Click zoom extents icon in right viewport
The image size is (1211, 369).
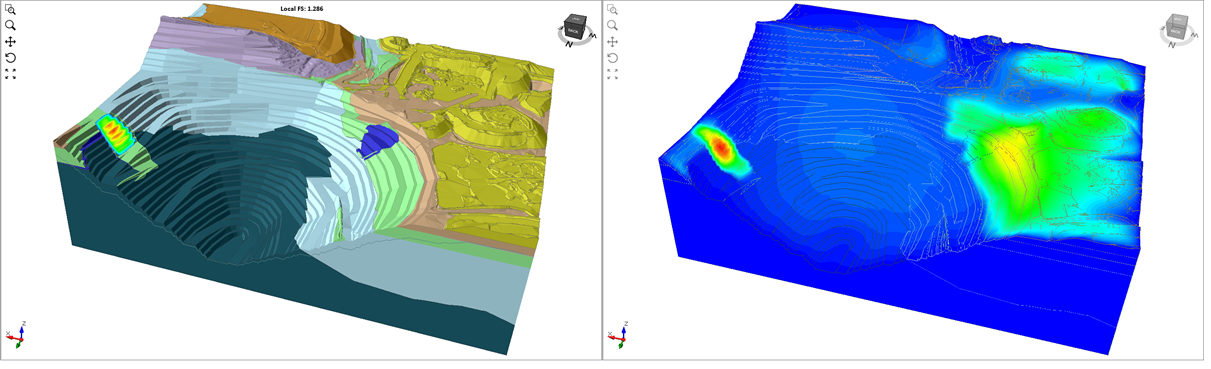tap(612, 73)
